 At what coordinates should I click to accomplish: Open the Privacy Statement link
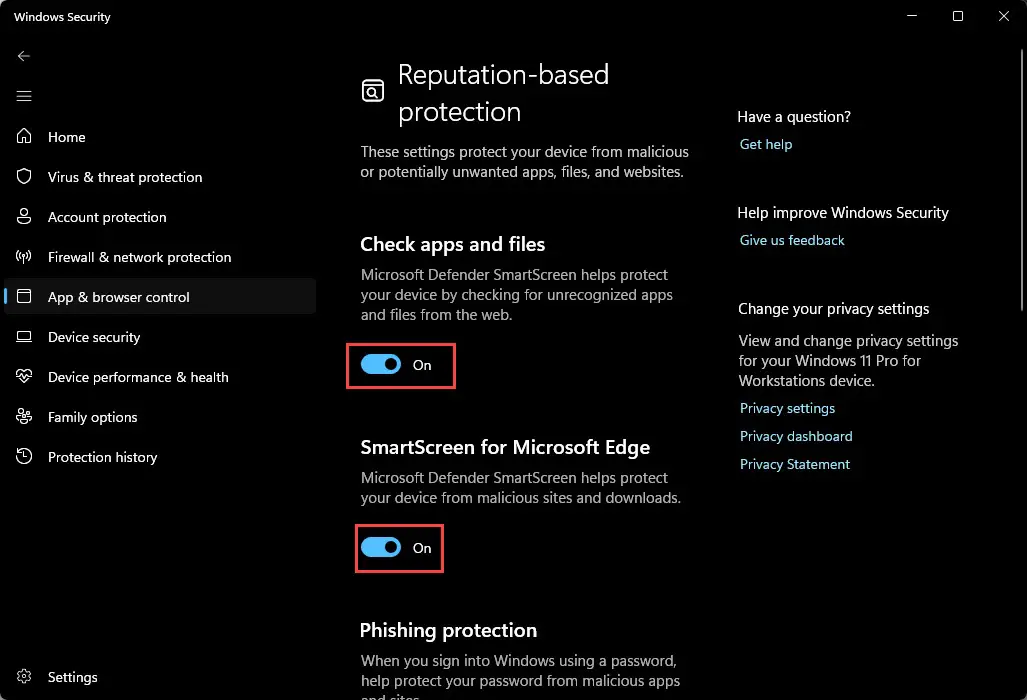[x=794, y=464]
